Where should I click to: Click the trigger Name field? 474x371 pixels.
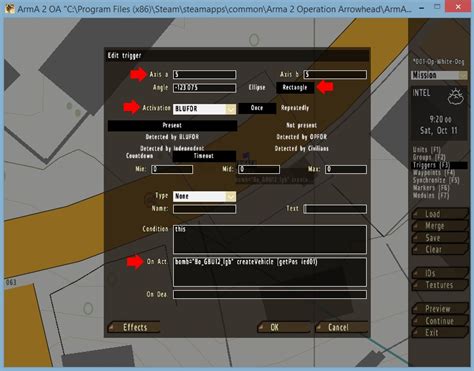(204, 209)
